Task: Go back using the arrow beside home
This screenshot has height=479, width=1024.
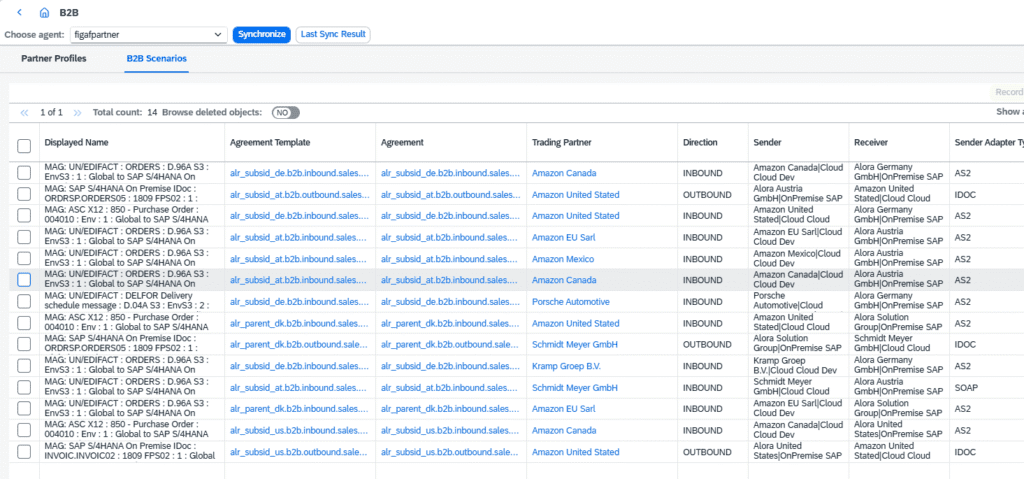Action: pos(20,12)
